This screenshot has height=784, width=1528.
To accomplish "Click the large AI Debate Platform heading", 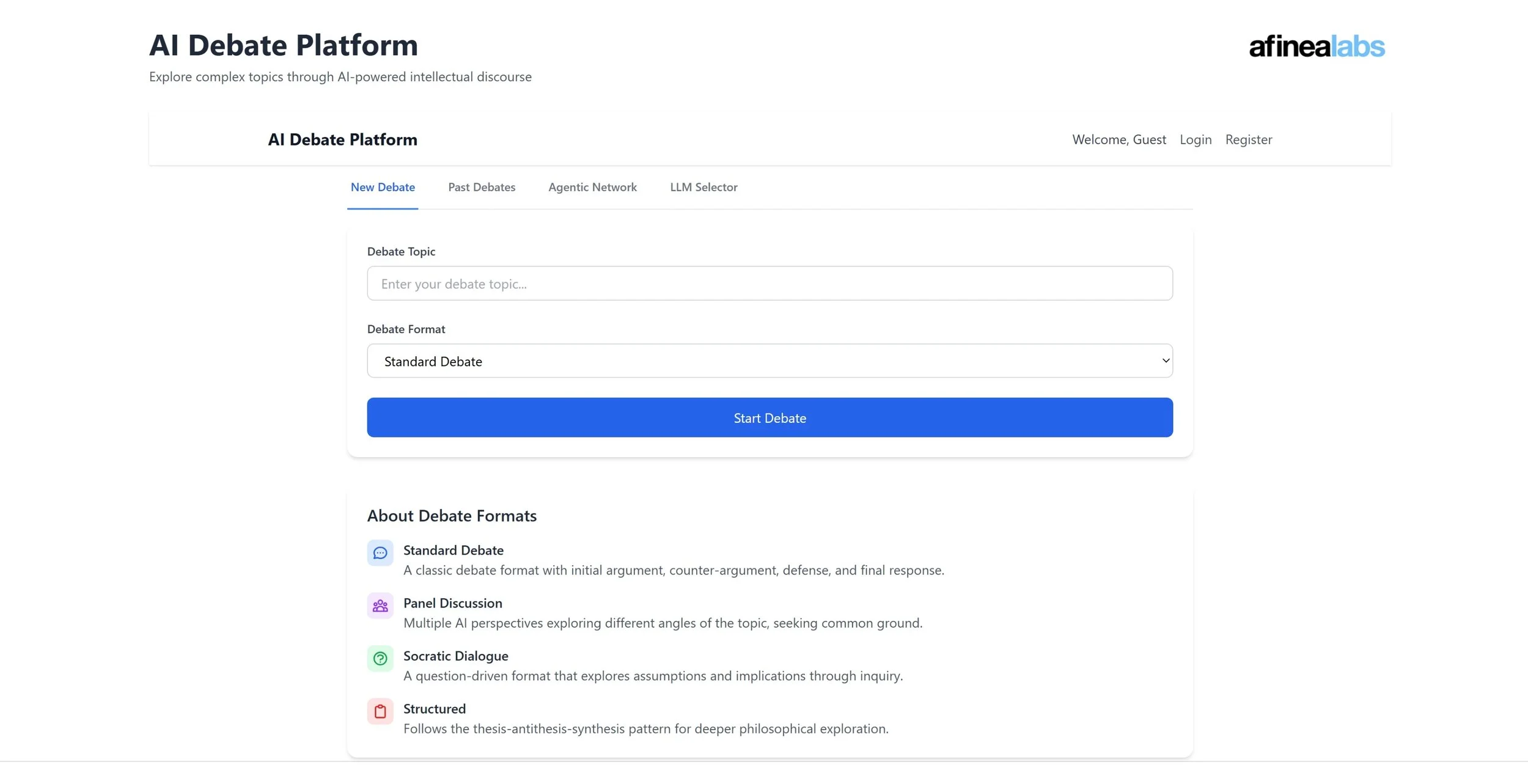I will tap(283, 45).
